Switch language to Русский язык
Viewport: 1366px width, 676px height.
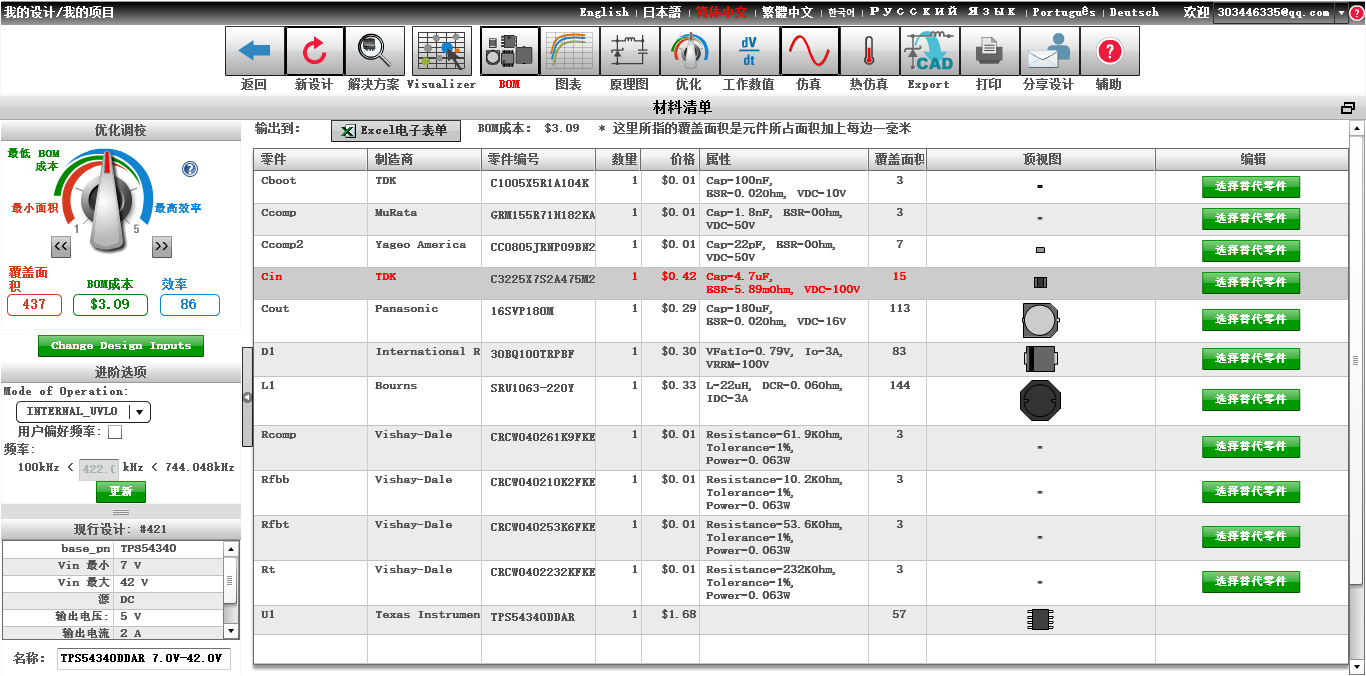[x=943, y=12]
